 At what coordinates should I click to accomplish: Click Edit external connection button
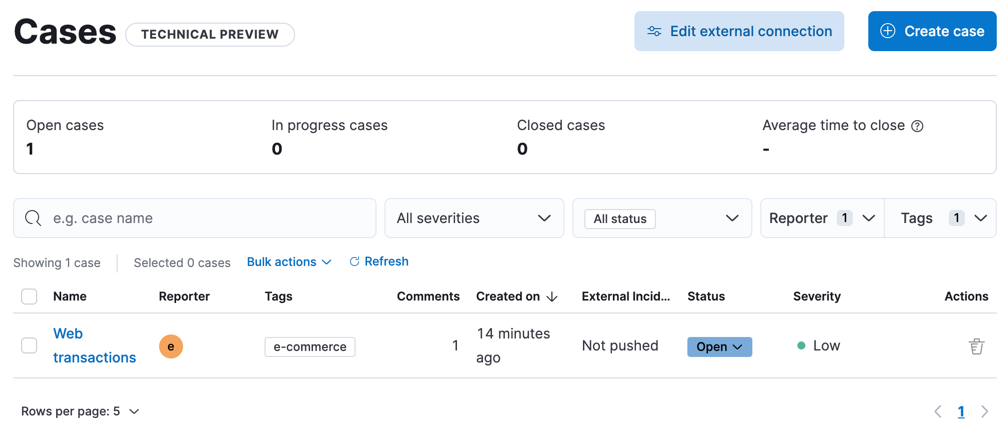(739, 31)
